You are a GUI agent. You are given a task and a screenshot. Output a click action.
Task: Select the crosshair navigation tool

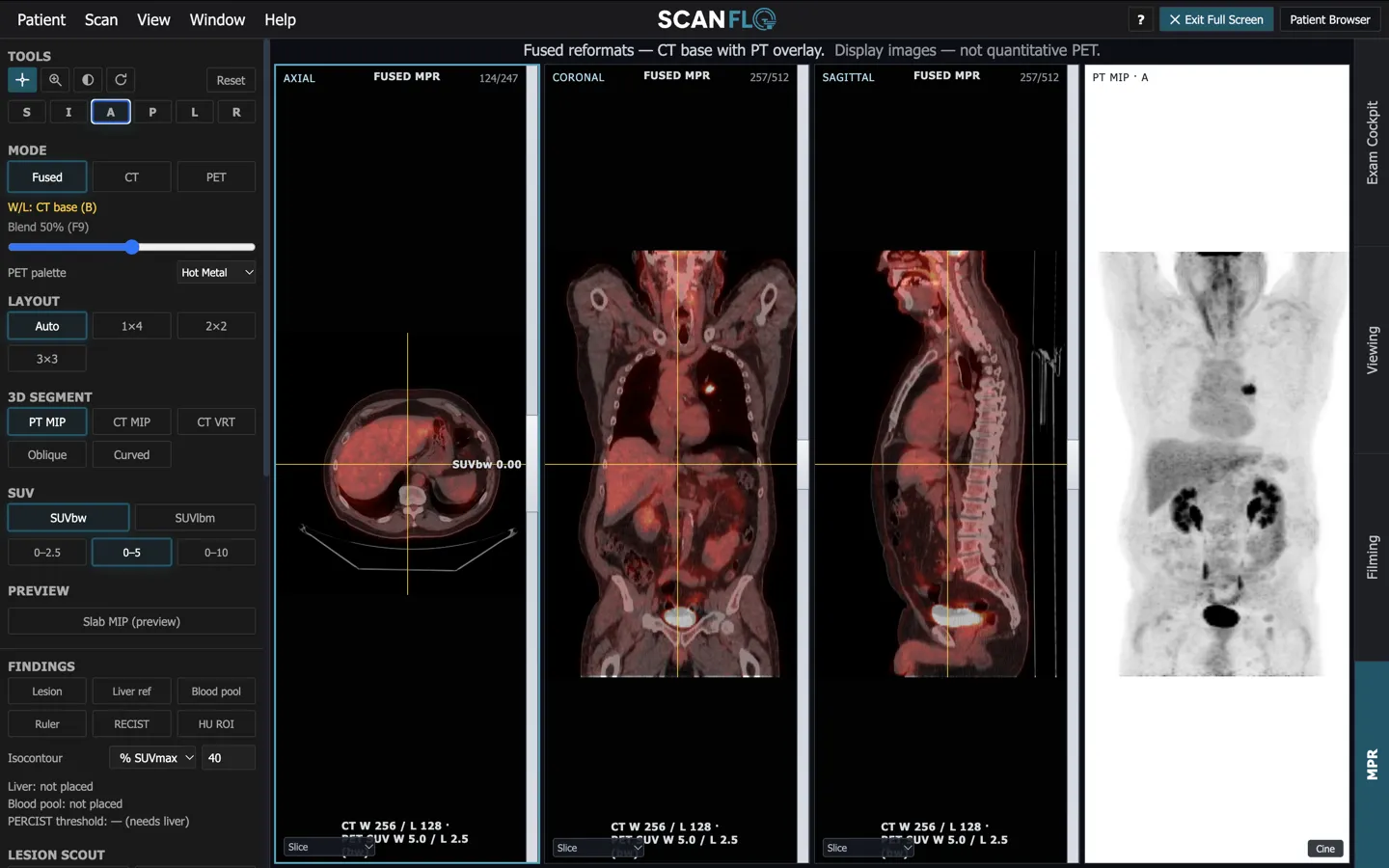coord(22,80)
